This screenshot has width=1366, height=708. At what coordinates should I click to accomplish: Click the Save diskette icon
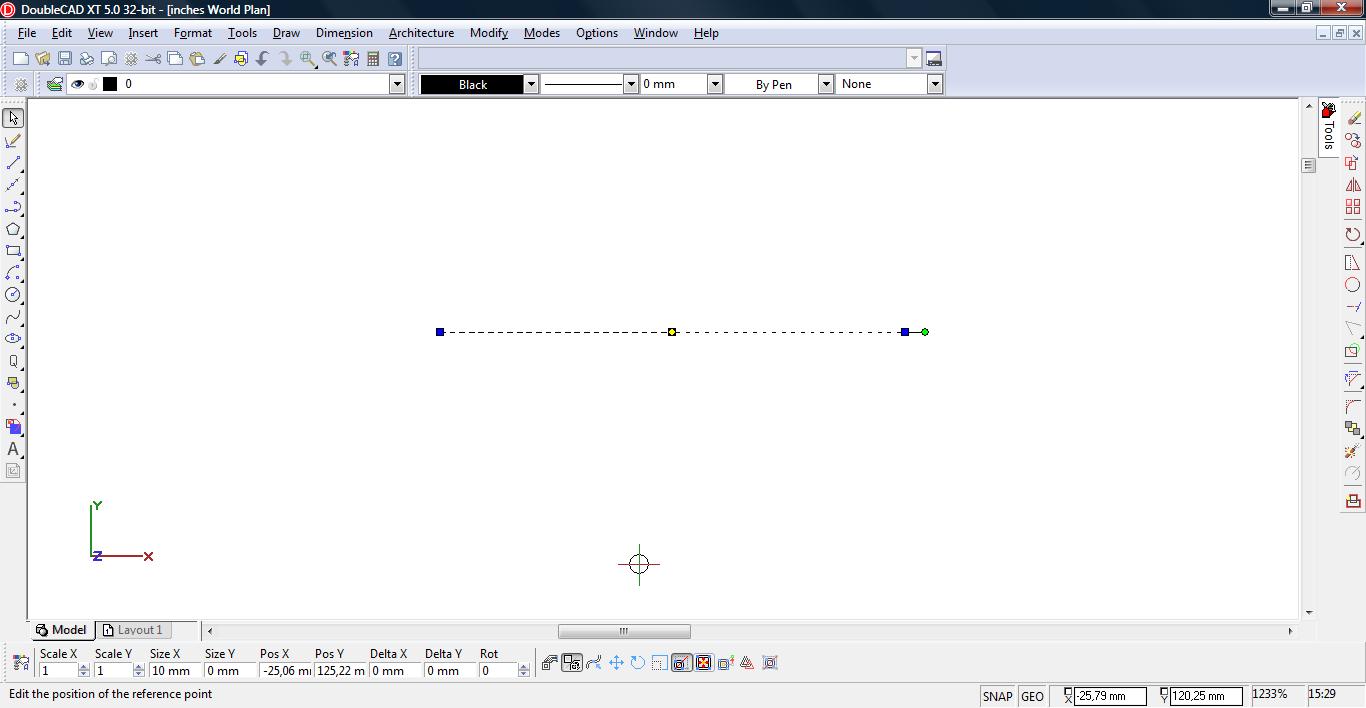point(65,59)
